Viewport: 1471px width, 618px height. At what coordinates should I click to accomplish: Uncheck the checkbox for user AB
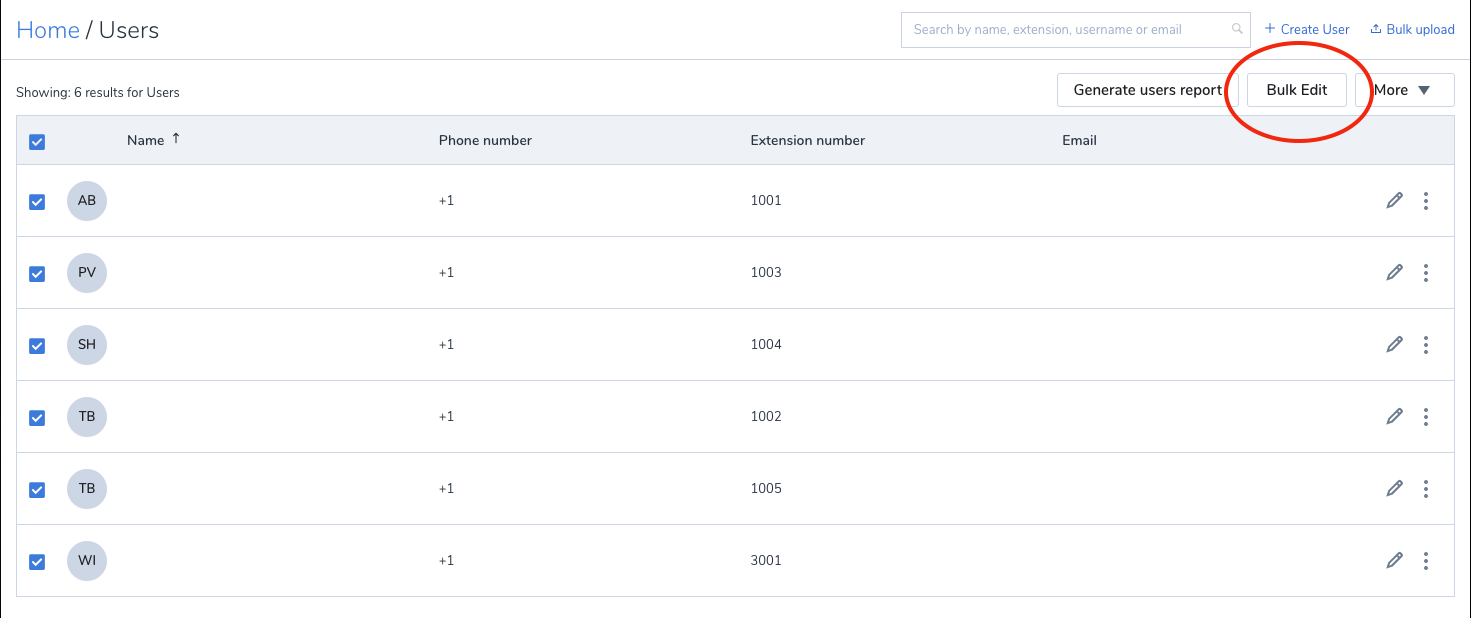point(37,202)
